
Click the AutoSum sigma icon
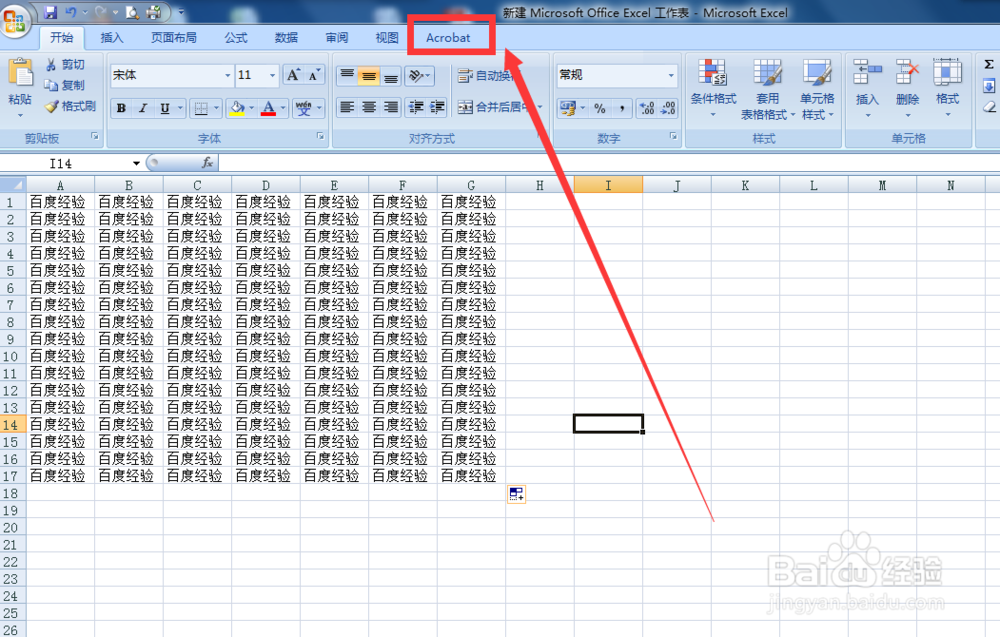[989, 65]
